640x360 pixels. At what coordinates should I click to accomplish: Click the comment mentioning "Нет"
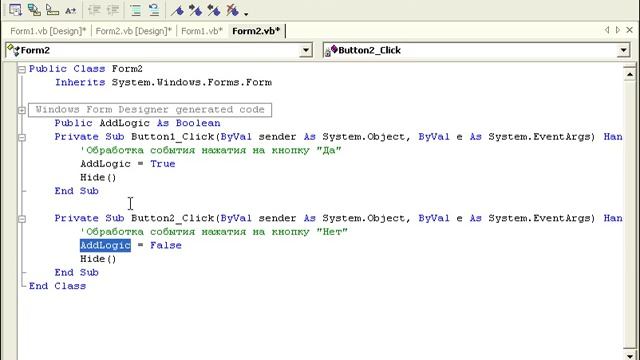214,232
